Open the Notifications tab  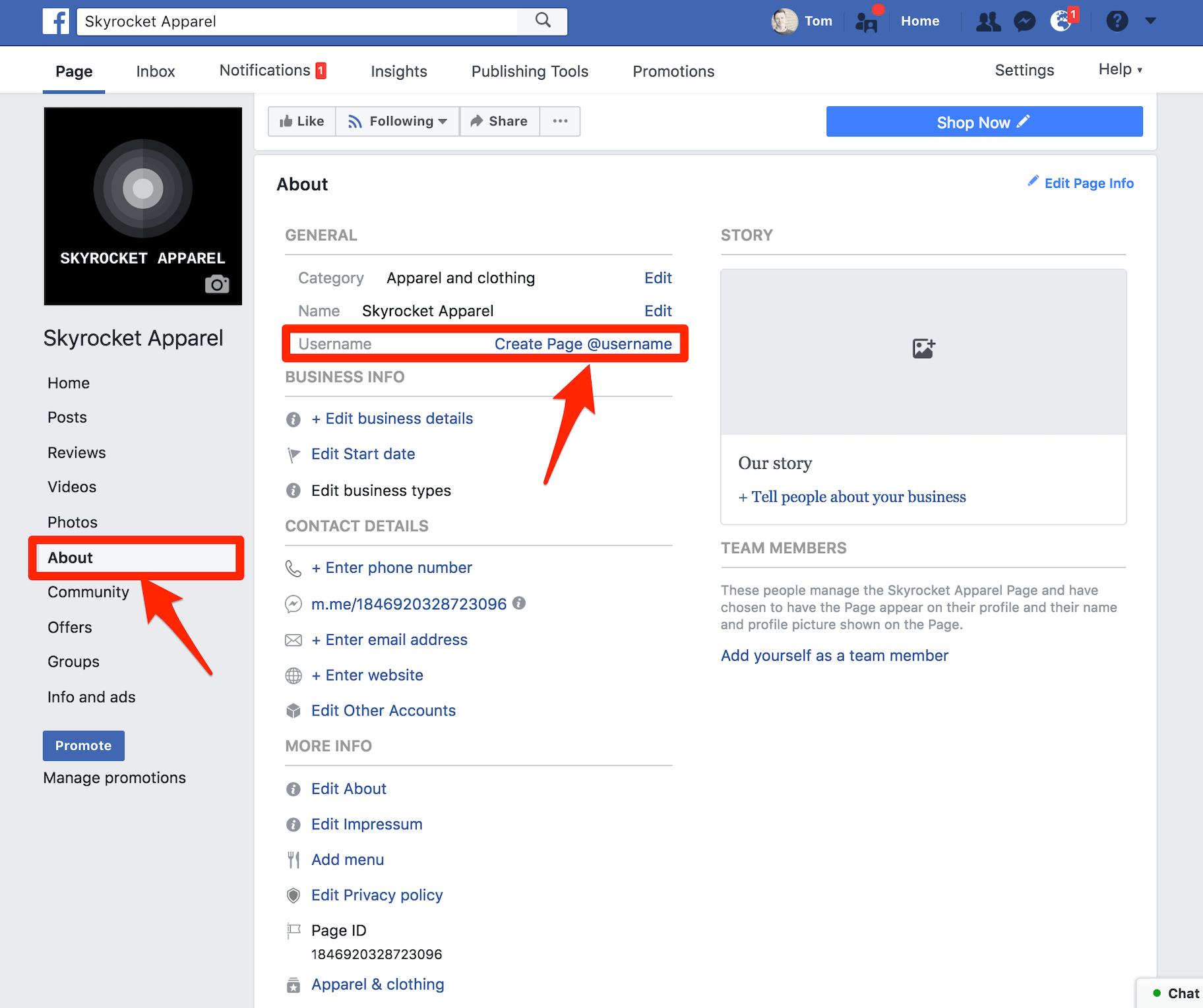point(265,70)
